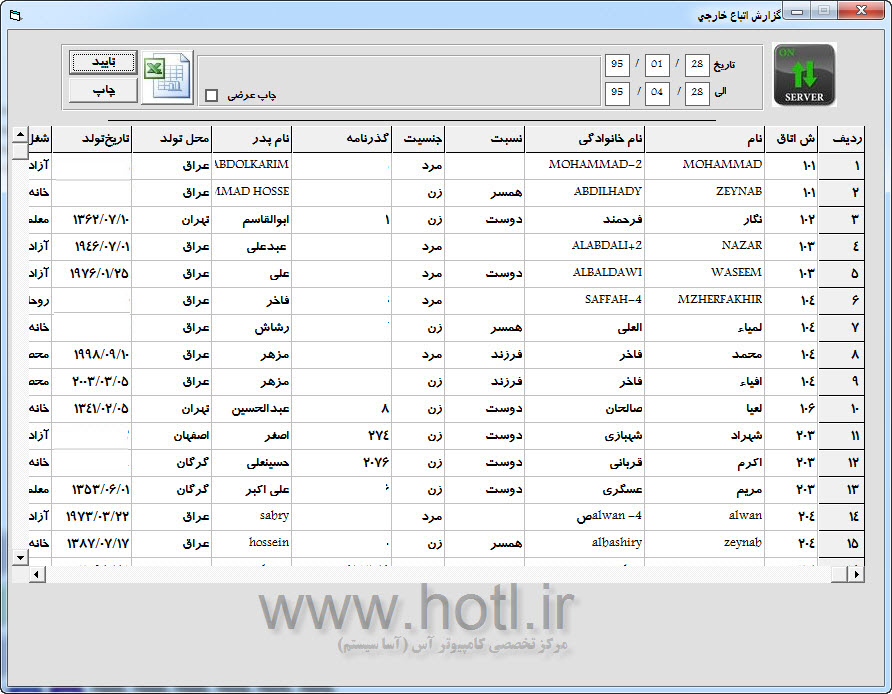Click the horizontal scrollbar left arrow
This screenshot has width=892, height=694.
[37, 574]
